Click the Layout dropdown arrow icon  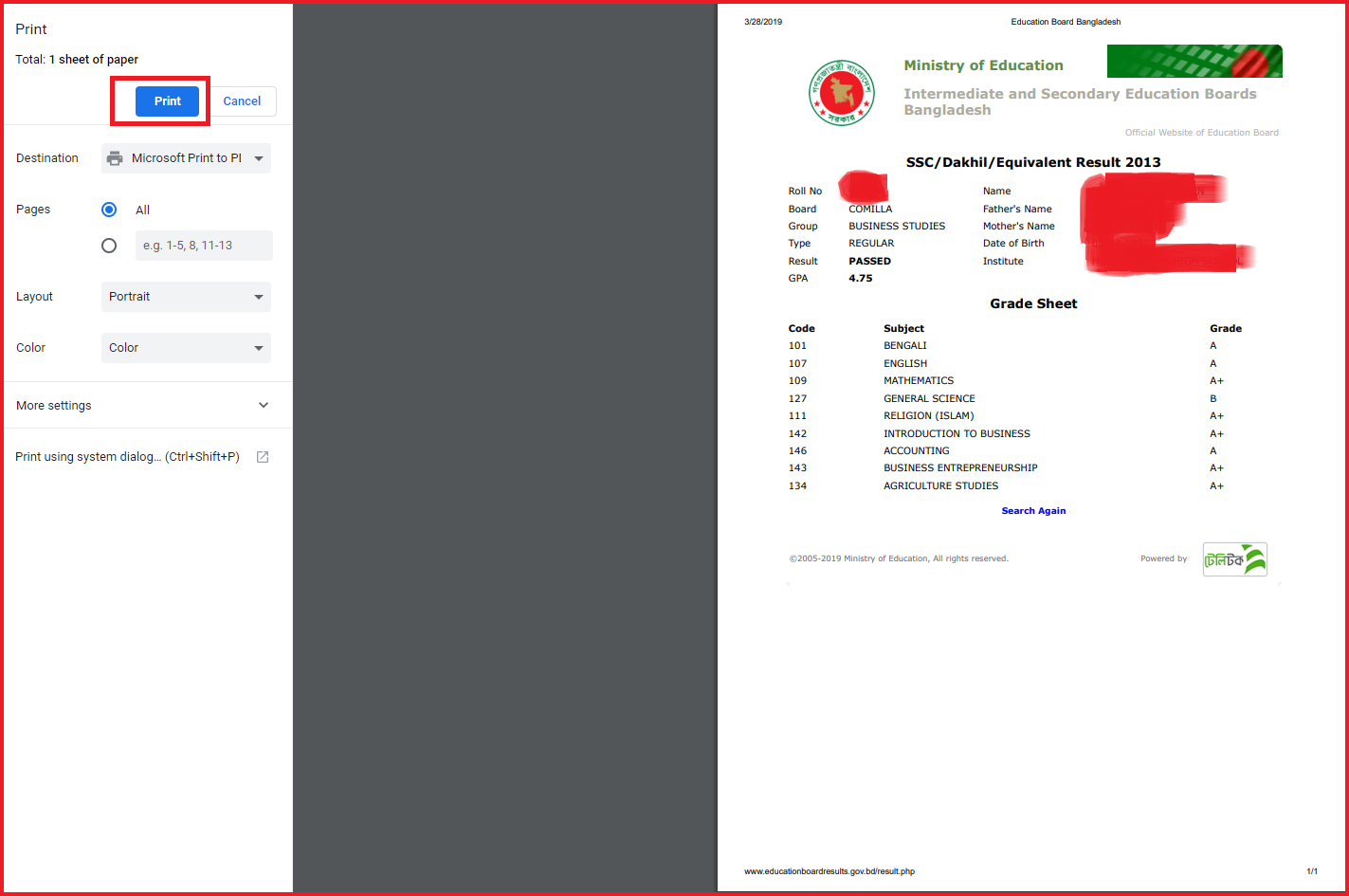257,296
